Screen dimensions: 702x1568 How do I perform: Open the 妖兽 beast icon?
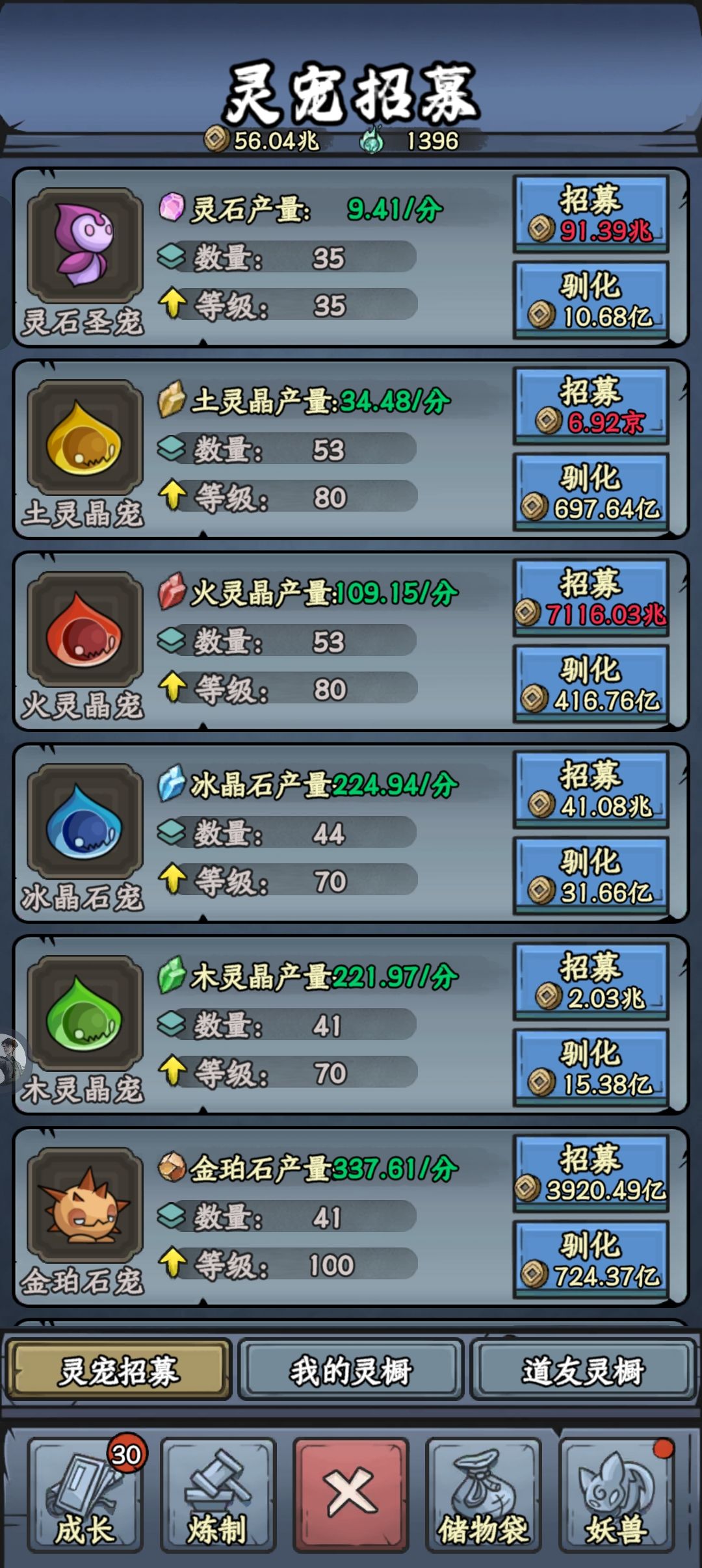616,1495
